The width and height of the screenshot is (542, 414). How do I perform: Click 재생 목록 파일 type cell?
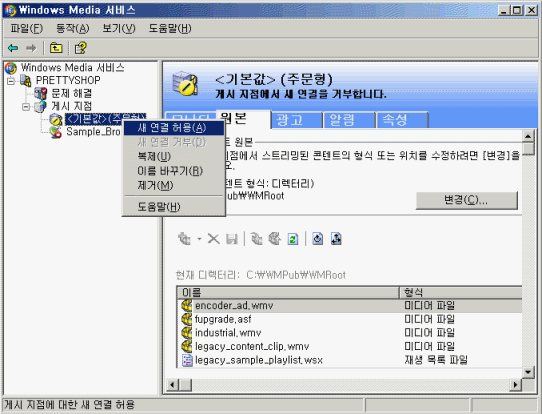436,360
